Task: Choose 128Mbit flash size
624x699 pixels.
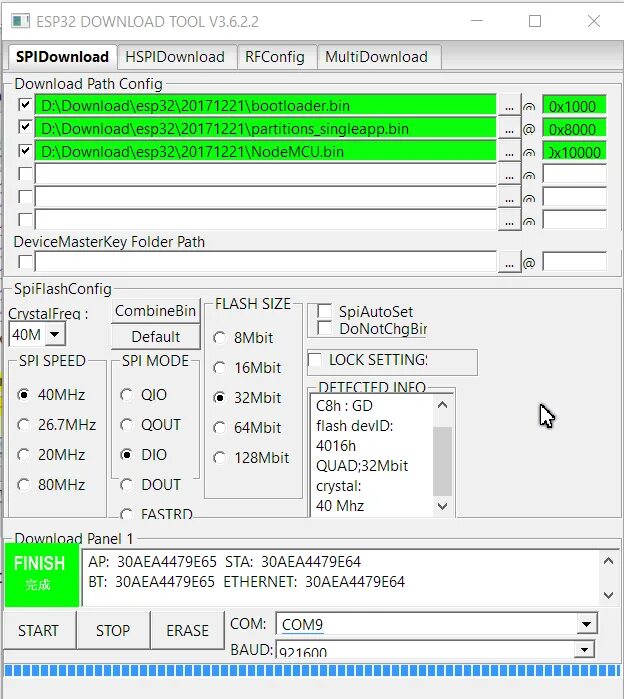Action: 220,457
